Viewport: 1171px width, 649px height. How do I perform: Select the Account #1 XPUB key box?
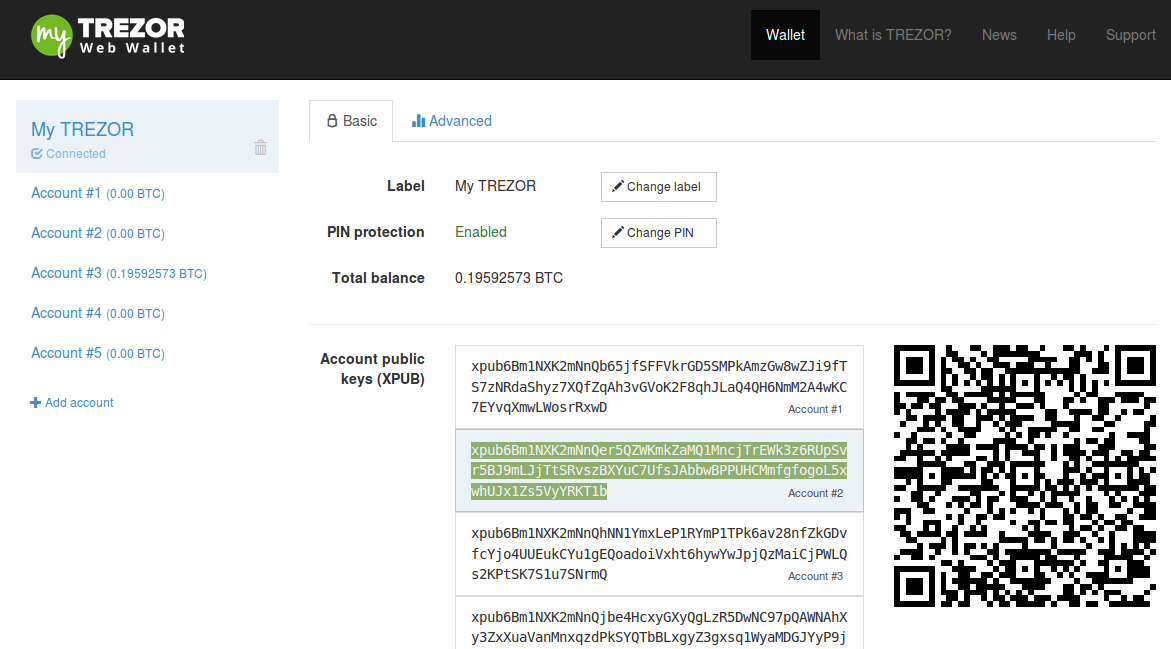pyautogui.click(x=659, y=387)
